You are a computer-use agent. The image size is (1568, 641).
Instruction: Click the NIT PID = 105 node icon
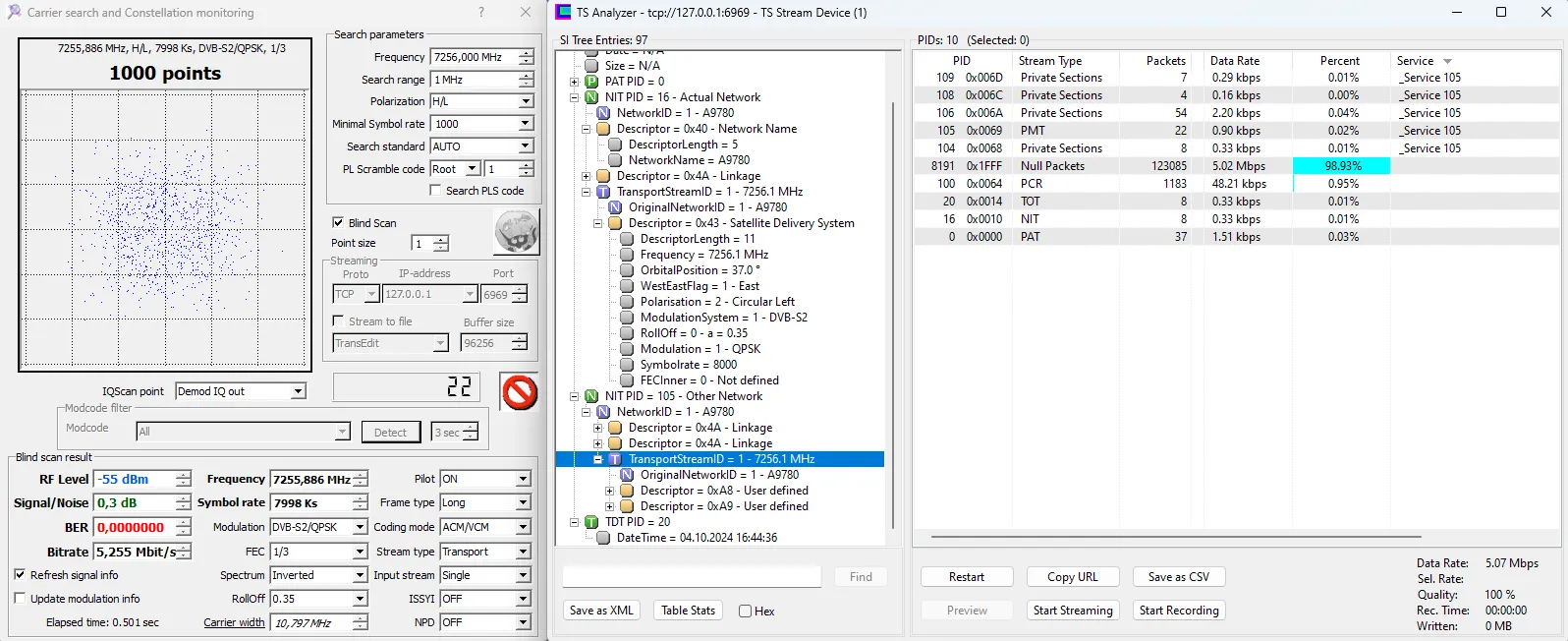point(591,396)
